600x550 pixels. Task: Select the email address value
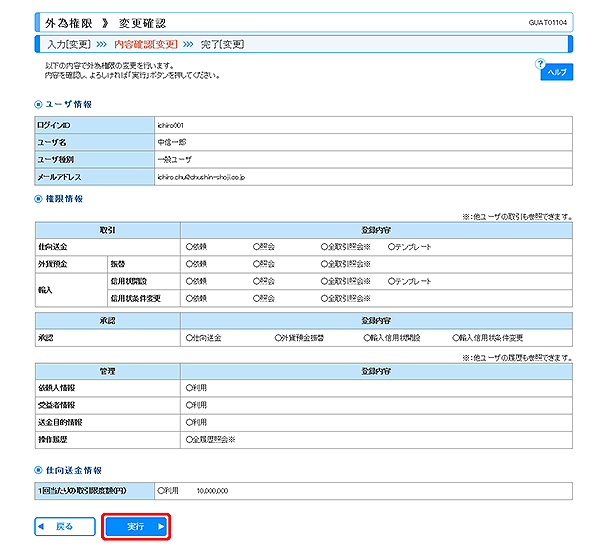click(x=201, y=177)
